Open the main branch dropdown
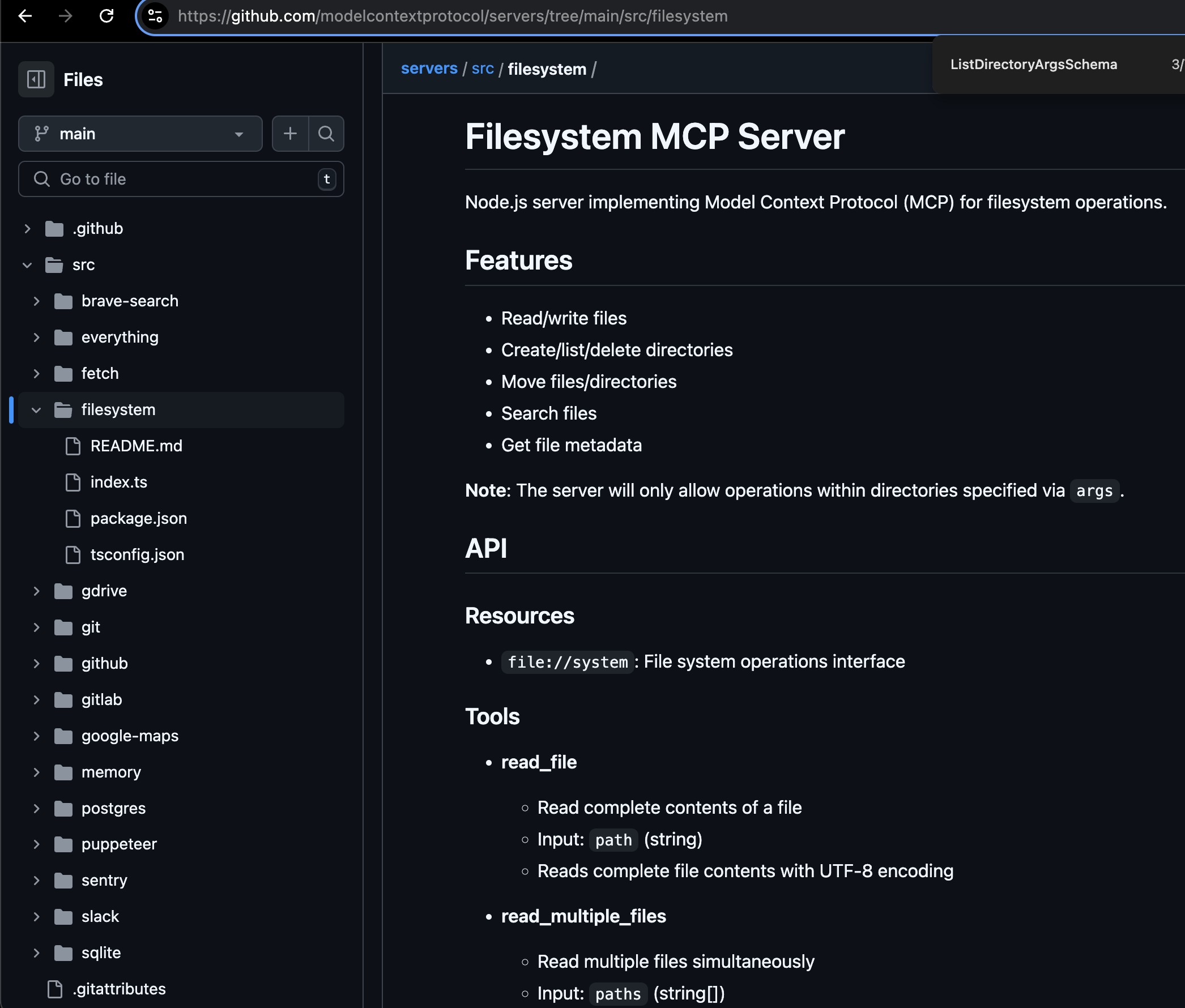The image size is (1185, 1008). coord(140,134)
